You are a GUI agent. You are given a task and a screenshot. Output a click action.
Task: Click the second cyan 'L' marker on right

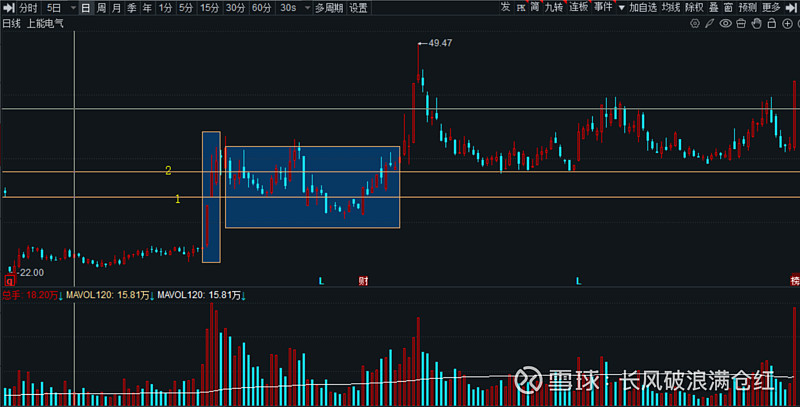tap(578, 281)
